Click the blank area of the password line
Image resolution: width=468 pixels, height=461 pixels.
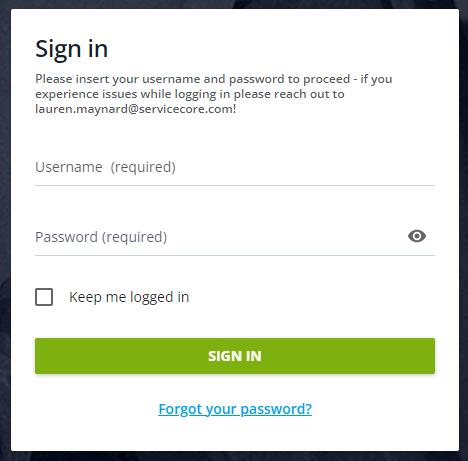[x=287, y=237]
